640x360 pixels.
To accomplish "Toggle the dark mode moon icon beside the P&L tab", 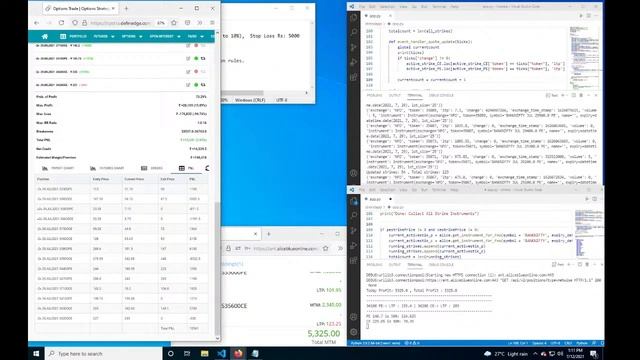I will (x=207, y=168).
